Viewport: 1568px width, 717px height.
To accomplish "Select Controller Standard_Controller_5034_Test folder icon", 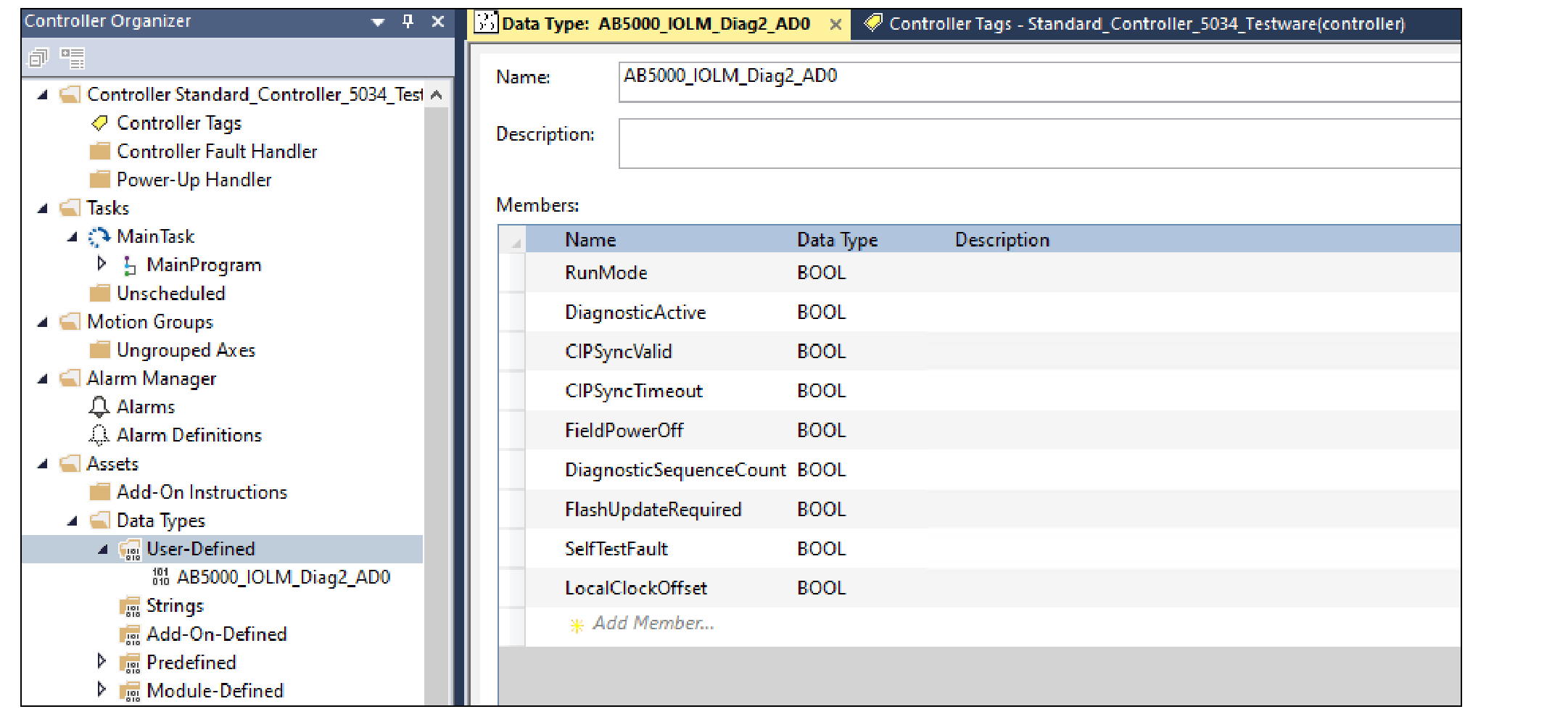I will [70, 95].
